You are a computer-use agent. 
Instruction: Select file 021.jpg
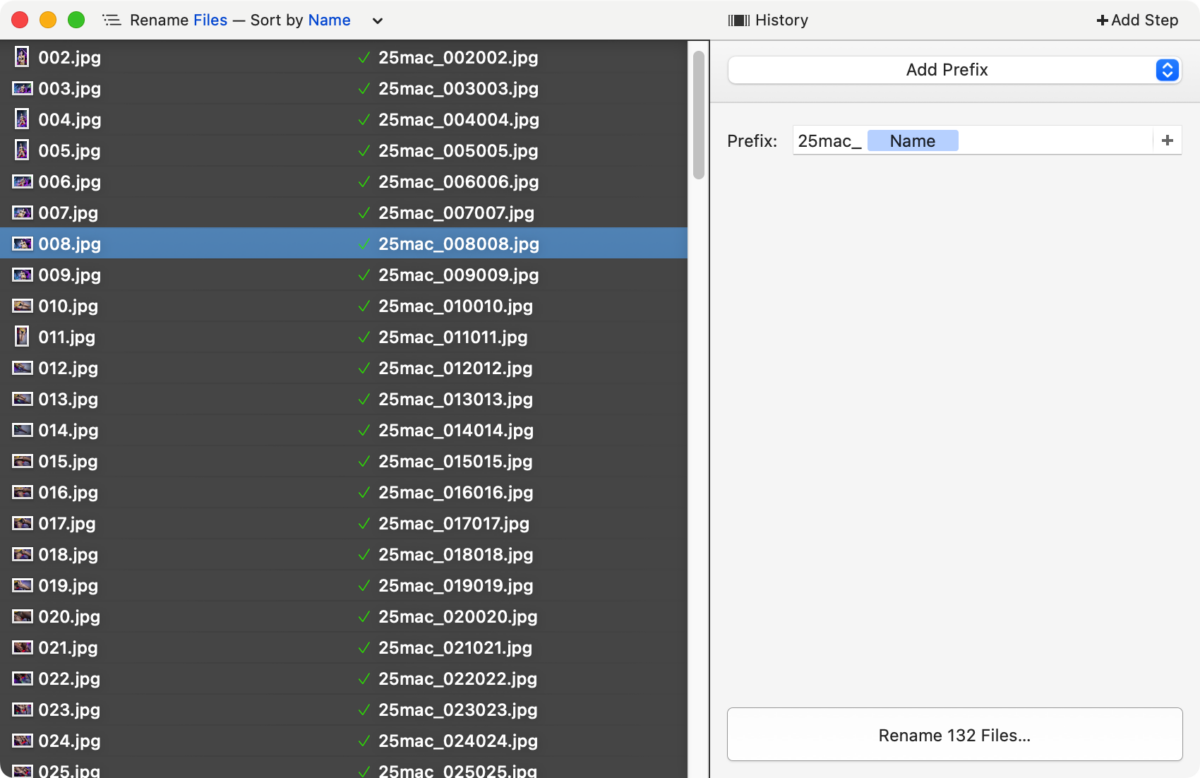[68, 647]
